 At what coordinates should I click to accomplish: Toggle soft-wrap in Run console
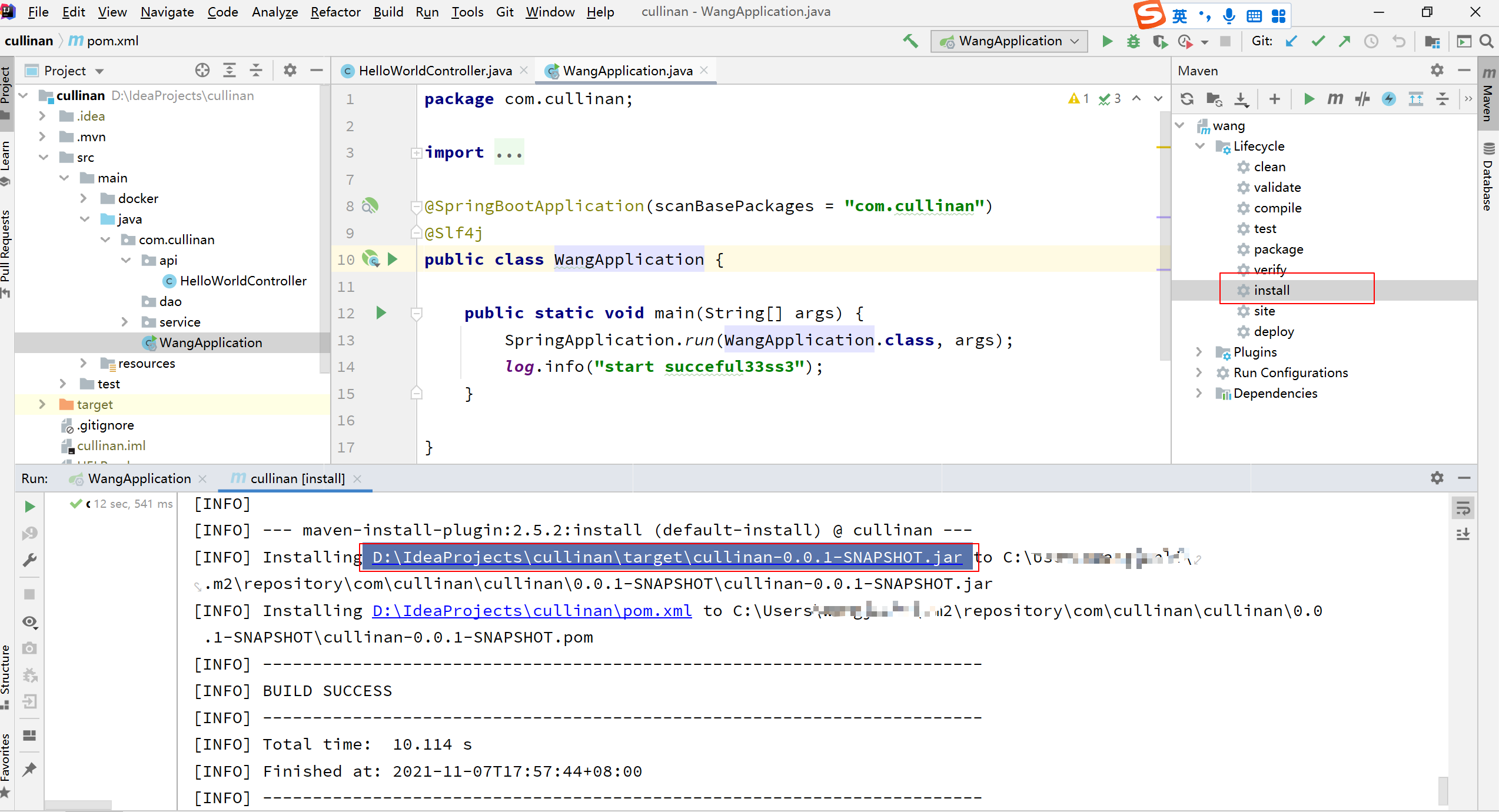[x=1463, y=508]
